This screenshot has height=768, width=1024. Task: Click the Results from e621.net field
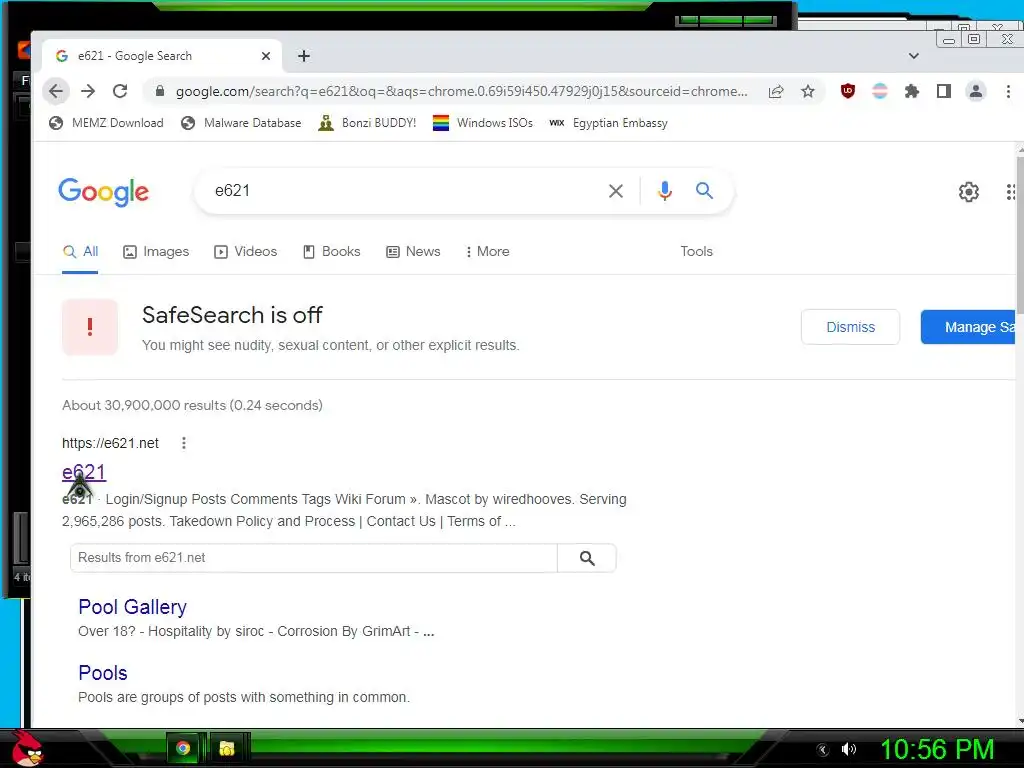coord(313,558)
